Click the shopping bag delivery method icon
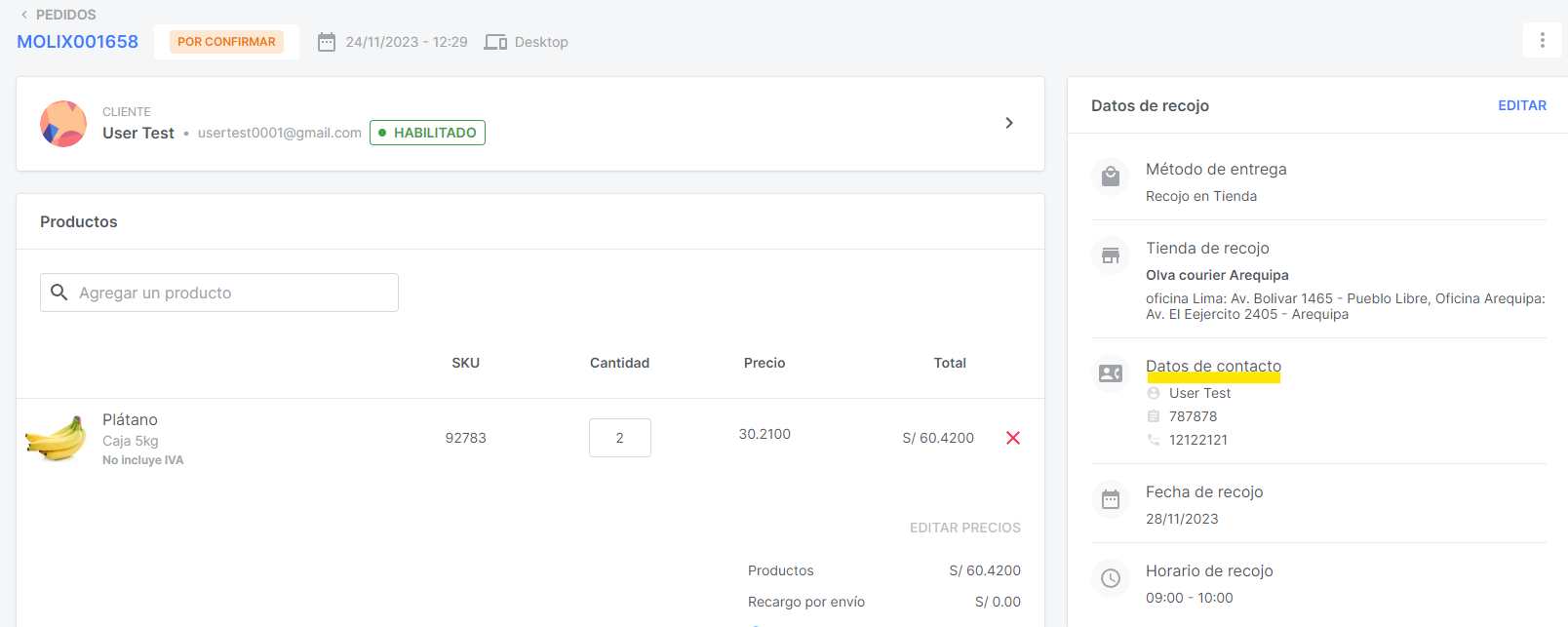Screen dimensions: 1568x627 click(x=1111, y=176)
